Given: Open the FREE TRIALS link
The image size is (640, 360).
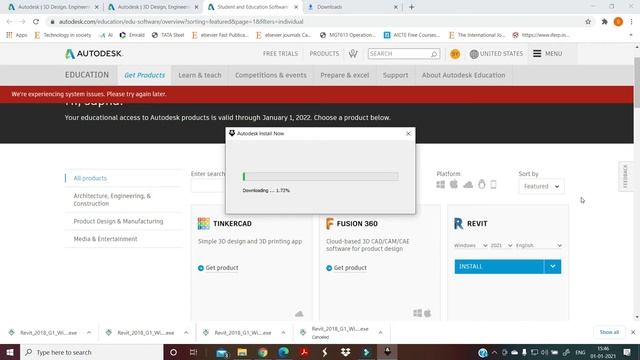Looking at the screenshot, I should [x=280, y=53].
